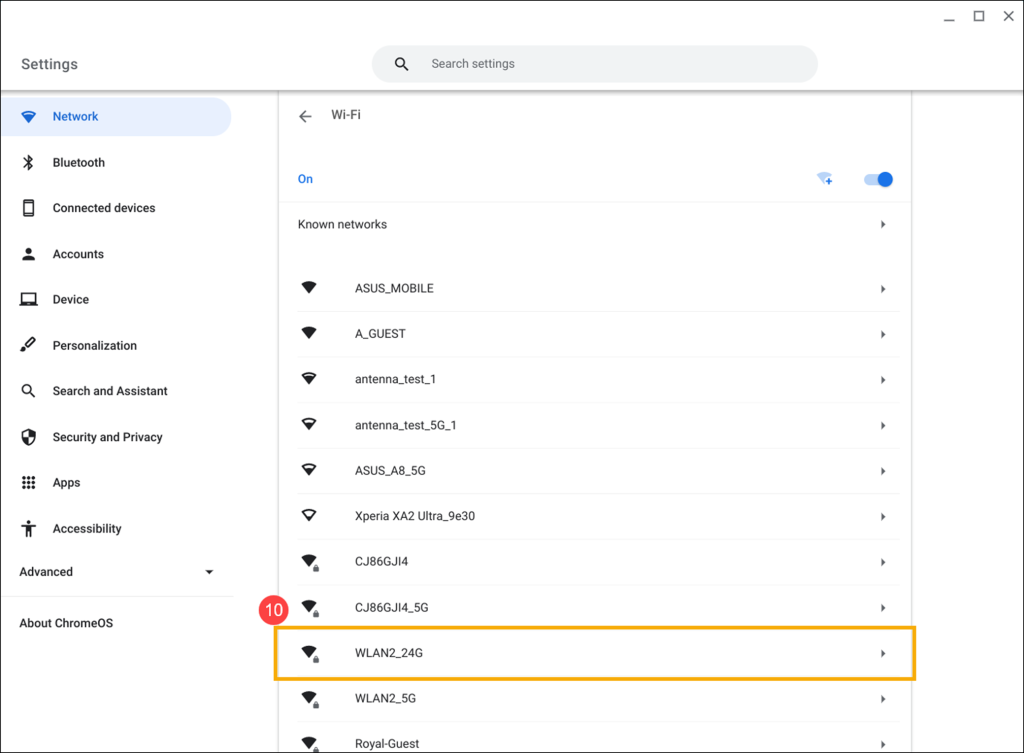Open Apps settings section
1024x753 pixels.
pyautogui.click(x=67, y=483)
